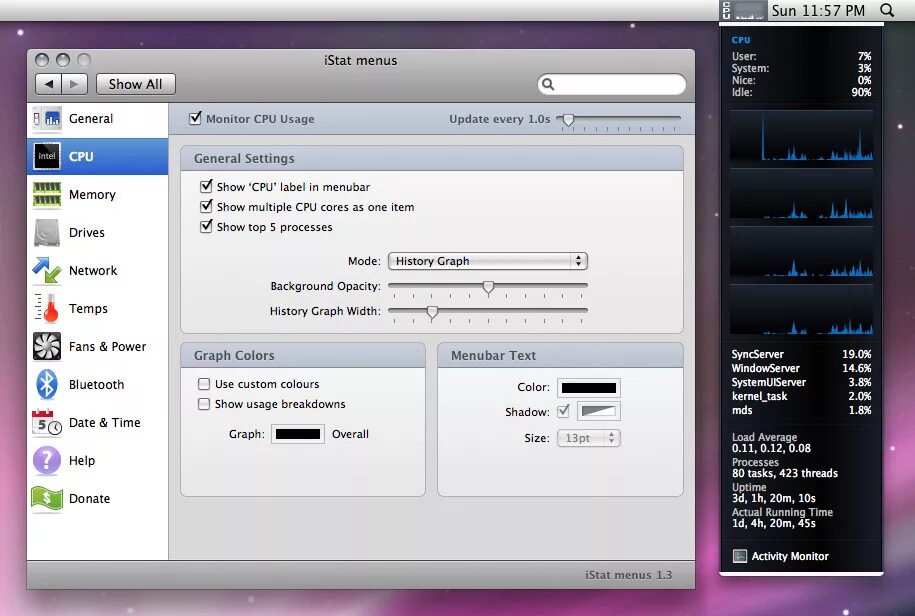
Task: Click the Date & Time calendar icon
Action: pyautogui.click(x=47, y=422)
